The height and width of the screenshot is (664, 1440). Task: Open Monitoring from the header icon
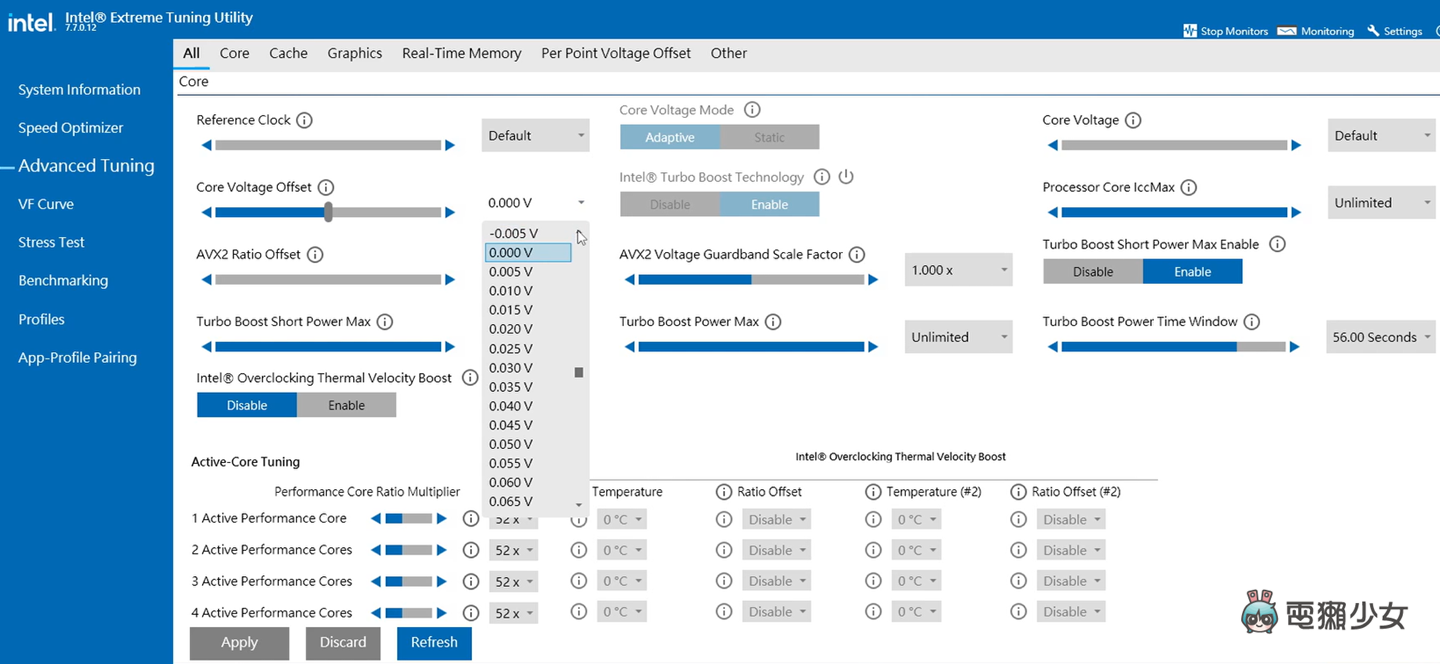click(x=1287, y=31)
